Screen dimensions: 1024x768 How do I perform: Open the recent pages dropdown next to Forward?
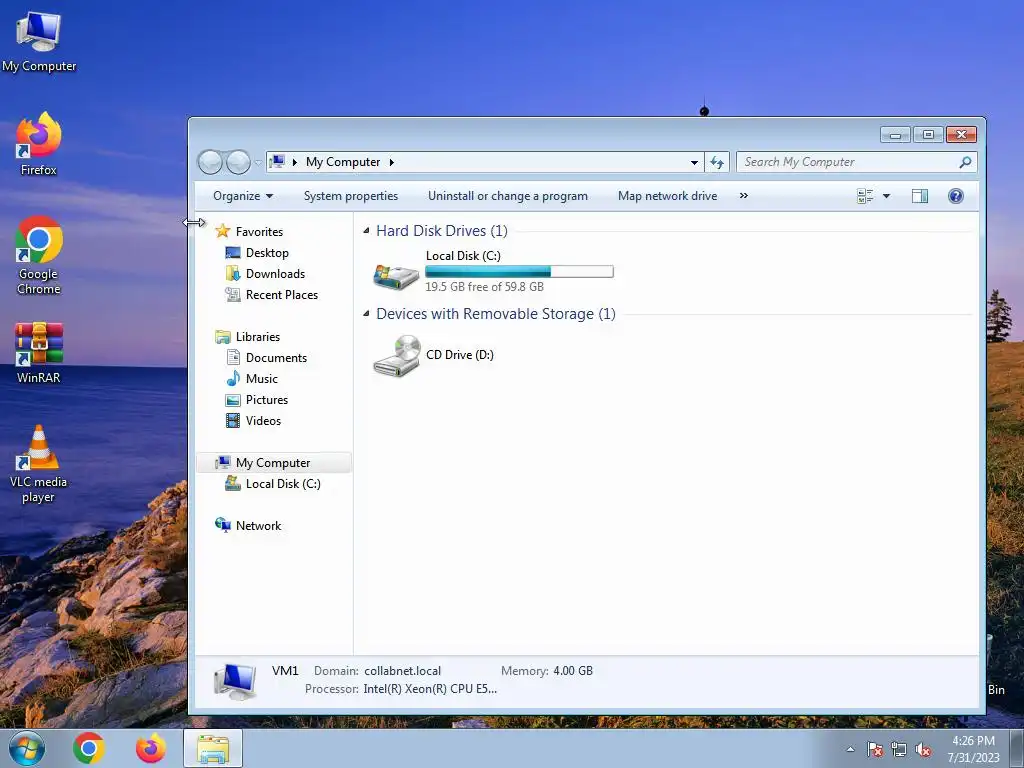(258, 162)
